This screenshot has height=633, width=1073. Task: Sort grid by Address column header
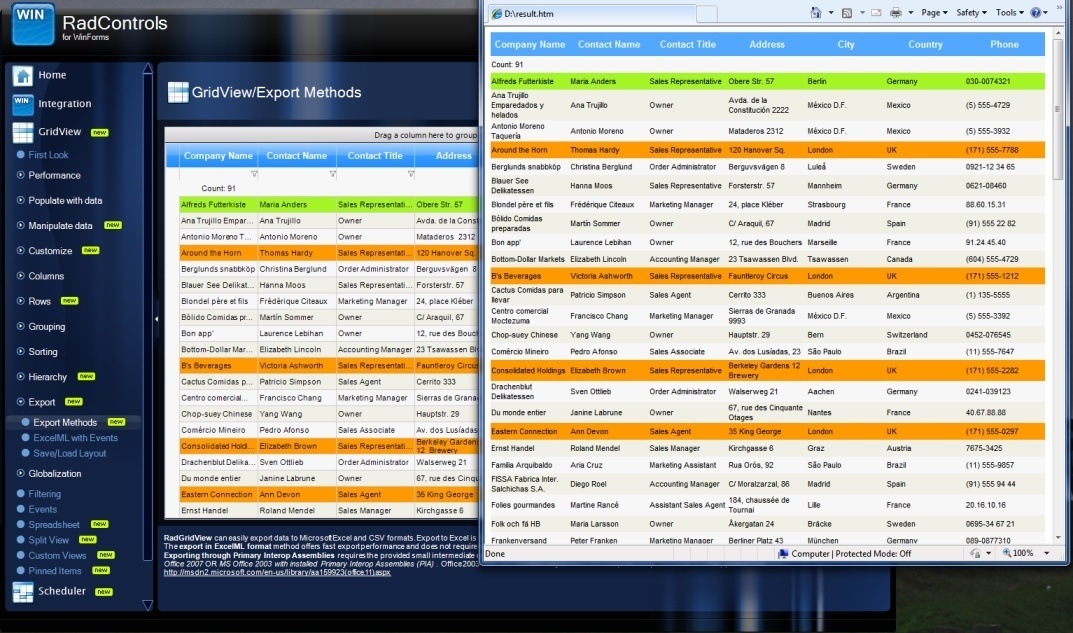click(x=454, y=156)
